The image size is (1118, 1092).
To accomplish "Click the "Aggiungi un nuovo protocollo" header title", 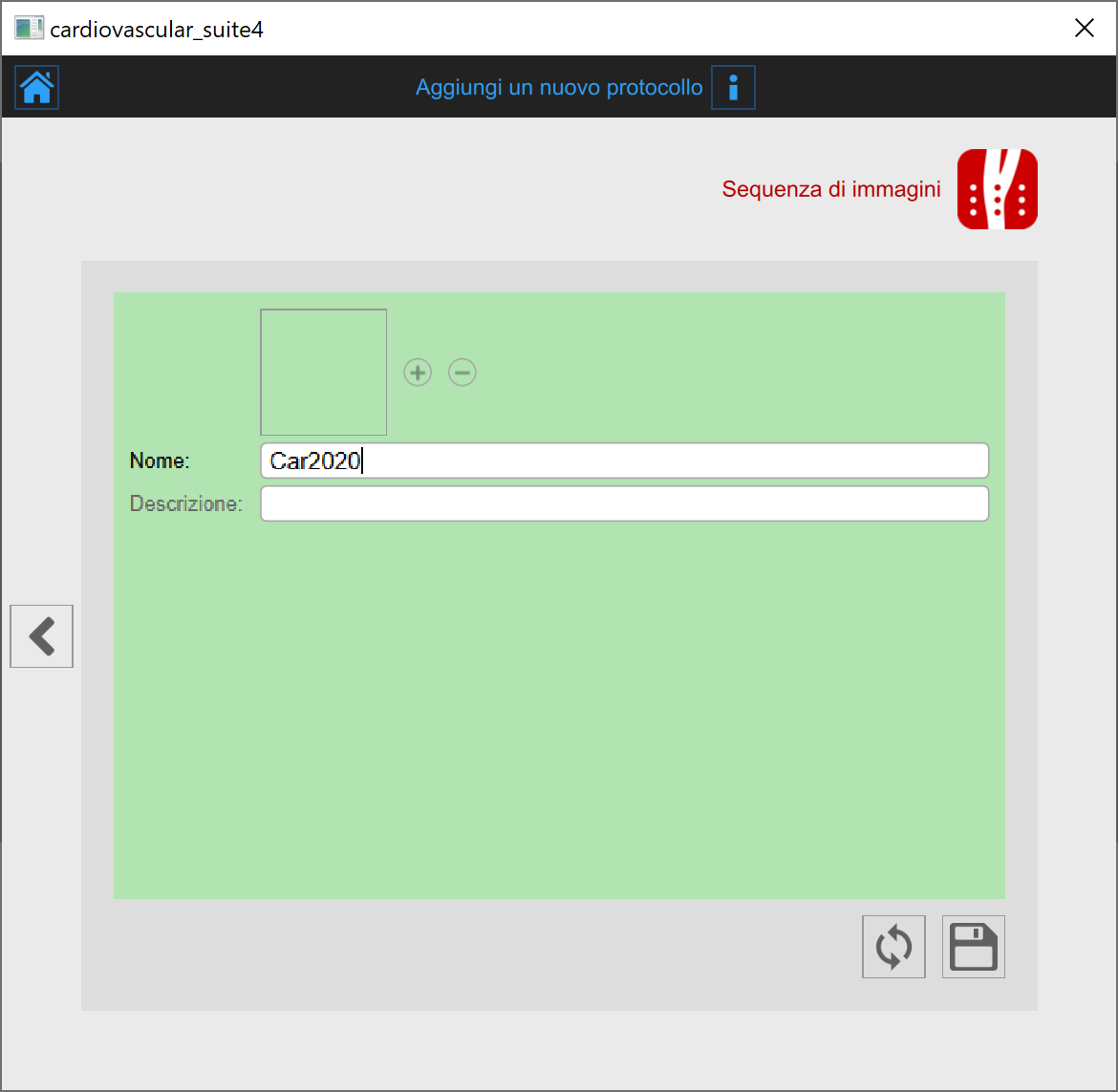I will click(559, 88).
